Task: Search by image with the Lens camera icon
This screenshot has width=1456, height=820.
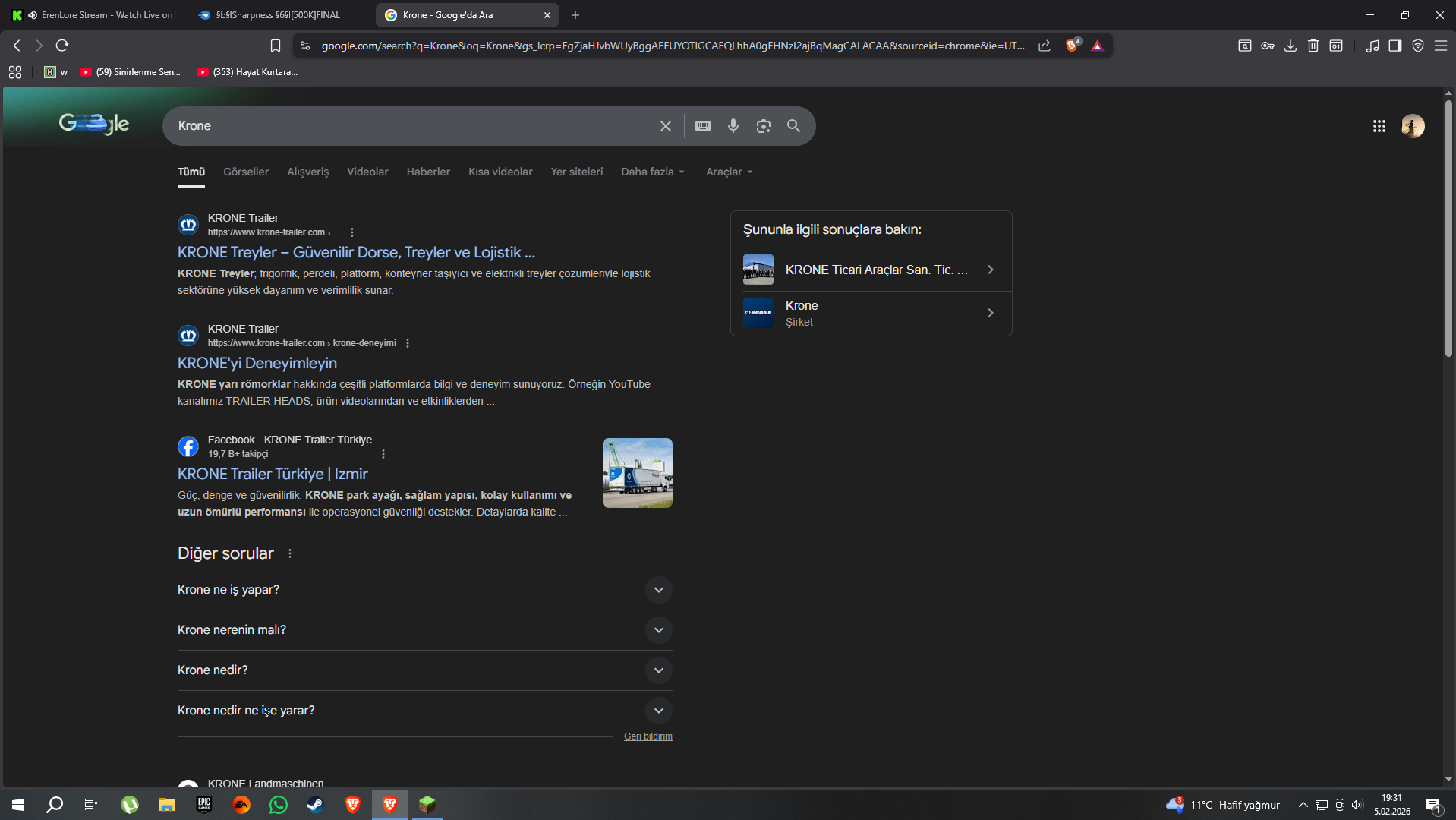Action: tap(764, 126)
